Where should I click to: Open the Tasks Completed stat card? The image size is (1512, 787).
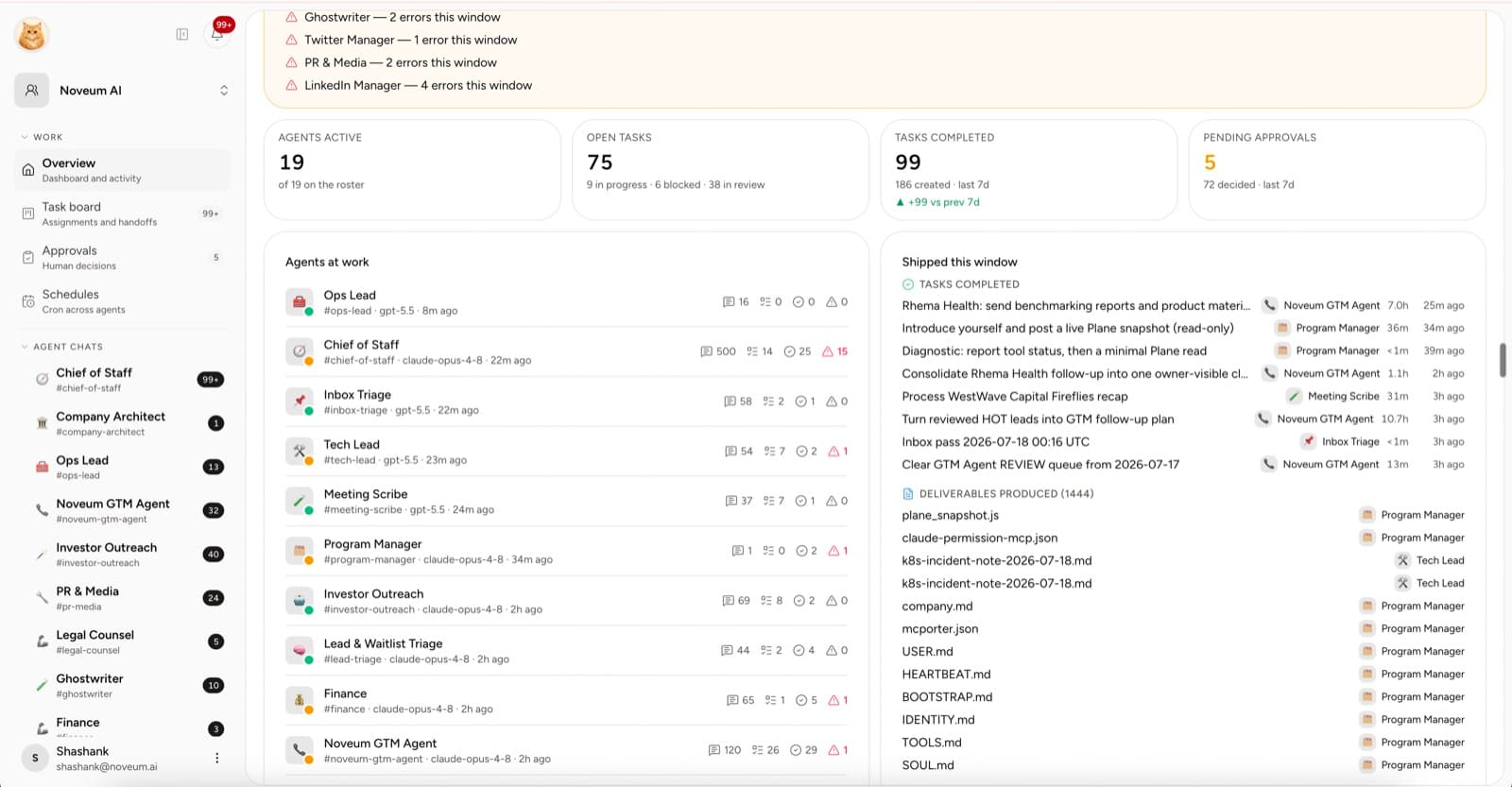point(1028,169)
